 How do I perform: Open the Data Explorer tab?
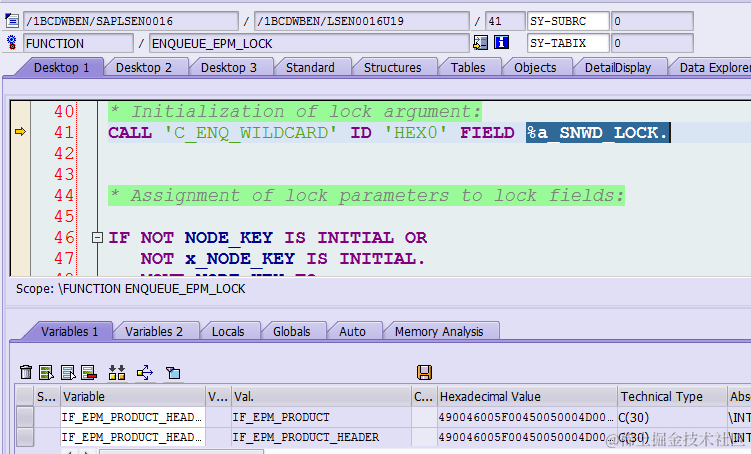(714, 68)
